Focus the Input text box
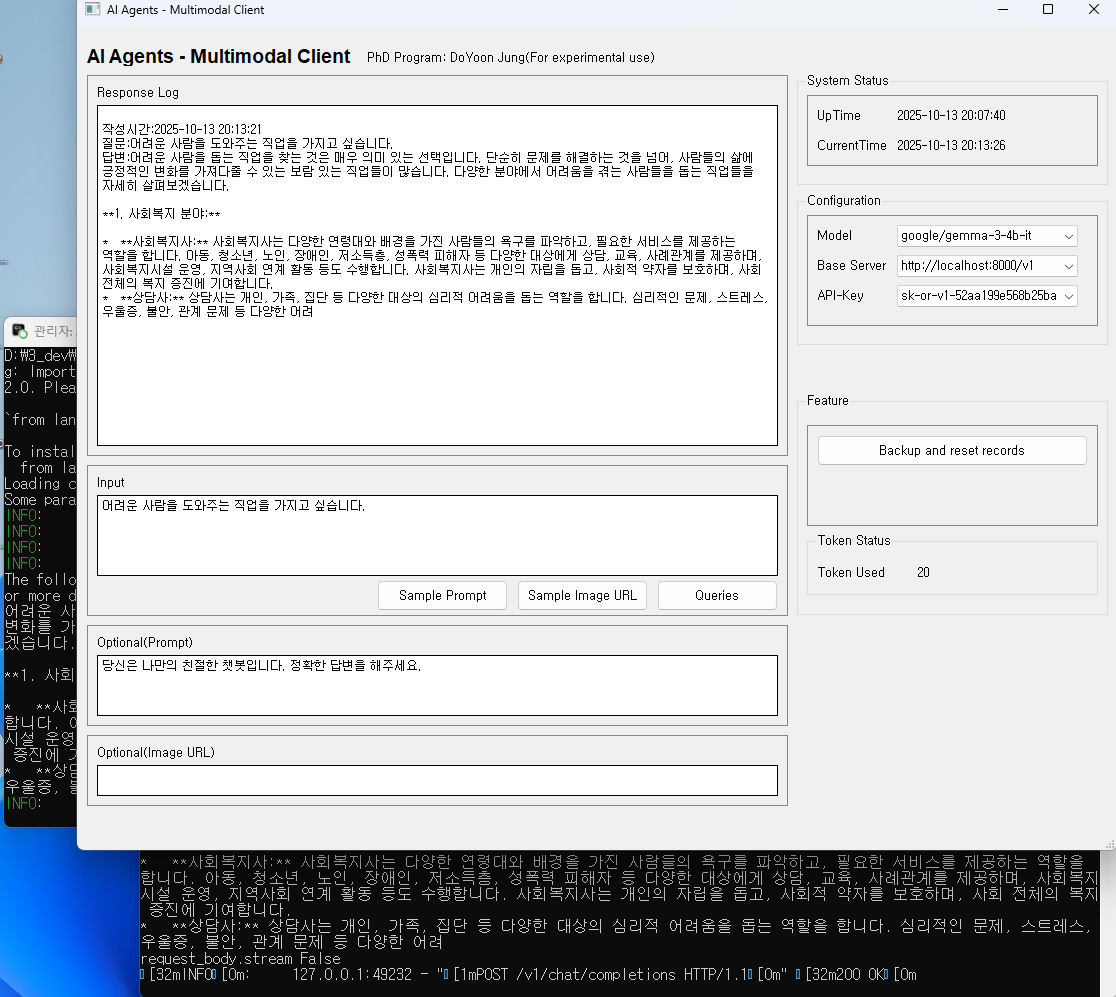The image size is (1116, 997). [436, 536]
